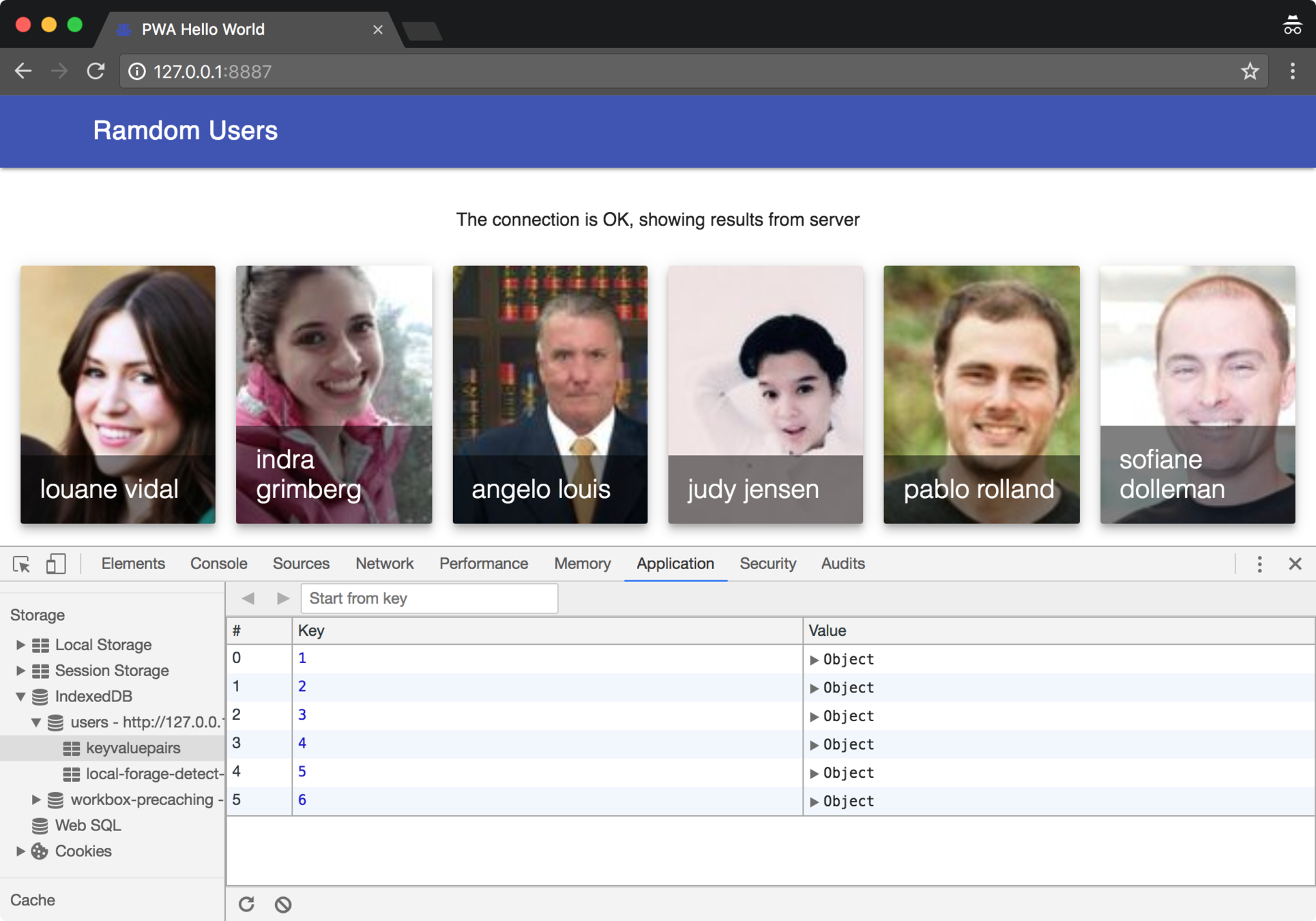Select Web SQL in the storage sidebar
The width and height of the screenshot is (1316, 921).
pyautogui.click(x=88, y=825)
